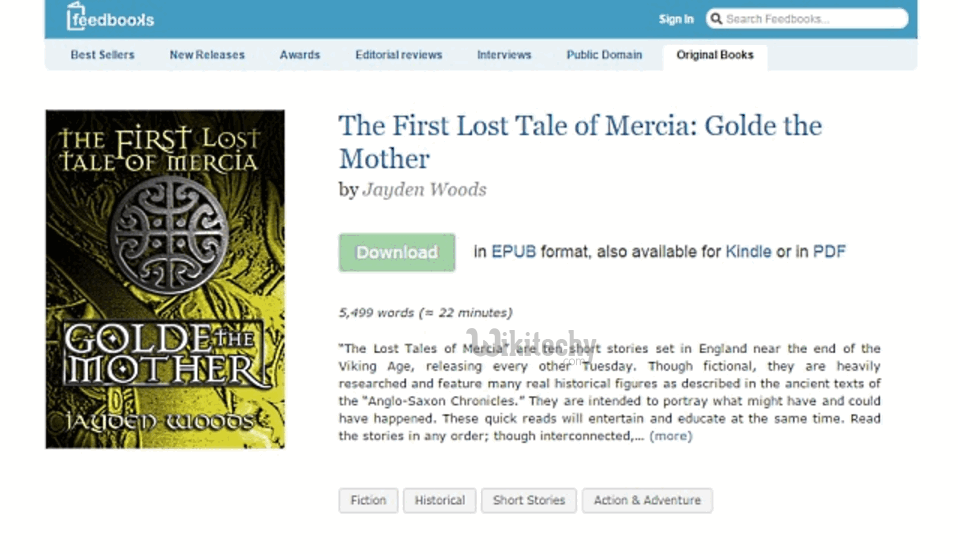958x554 pixels.
Task: Focus the Search Feedbooks field
Action: click(x=807, y=19)
